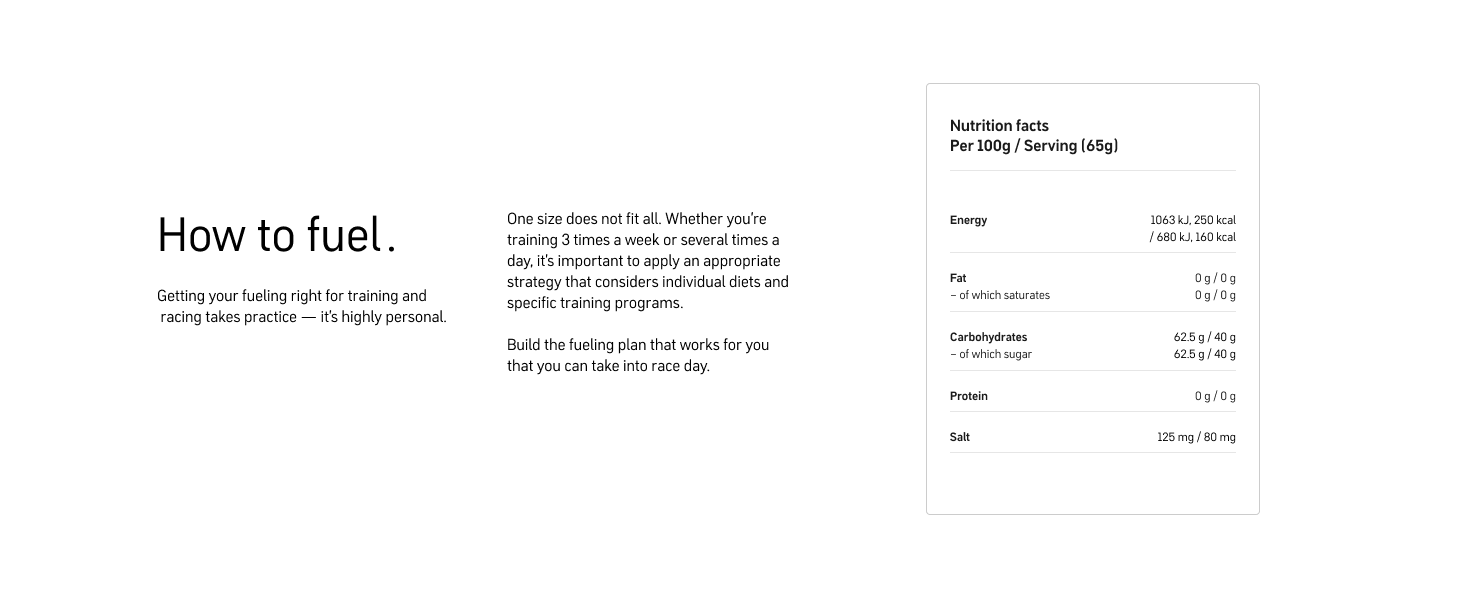Viewport: 1464px width, 600px height.
Task: Click the "Per 100g / Serving (65g)" subtitle
Action: point(1034,146)
